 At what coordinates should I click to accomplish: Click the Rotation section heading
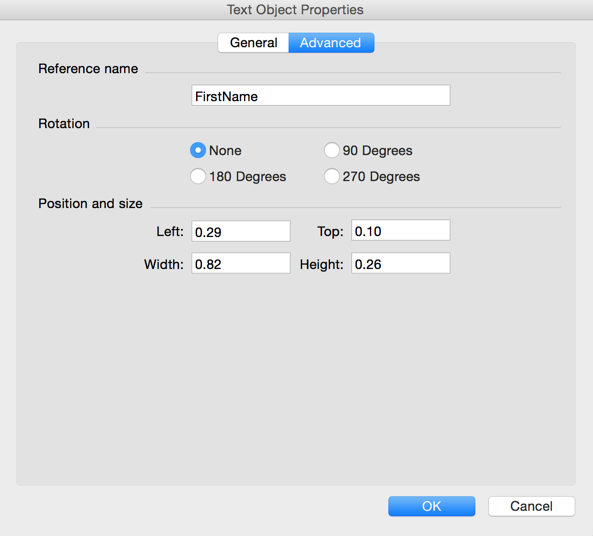pyautogui.click(x=64, y=124)
